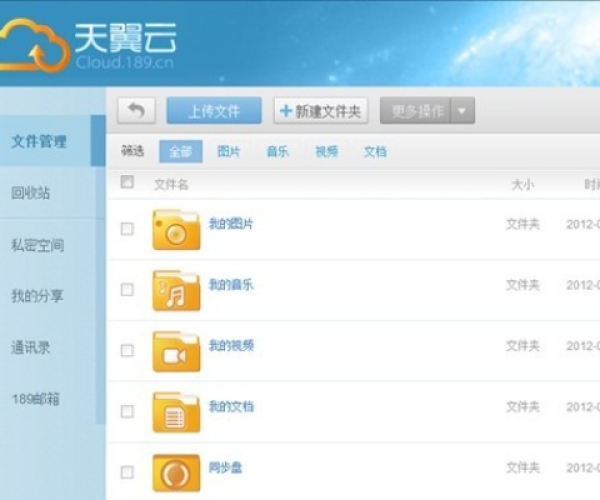Open 我的分享 in the sidebar
Screen dimensions: 600x500
(x=37, y=296)
